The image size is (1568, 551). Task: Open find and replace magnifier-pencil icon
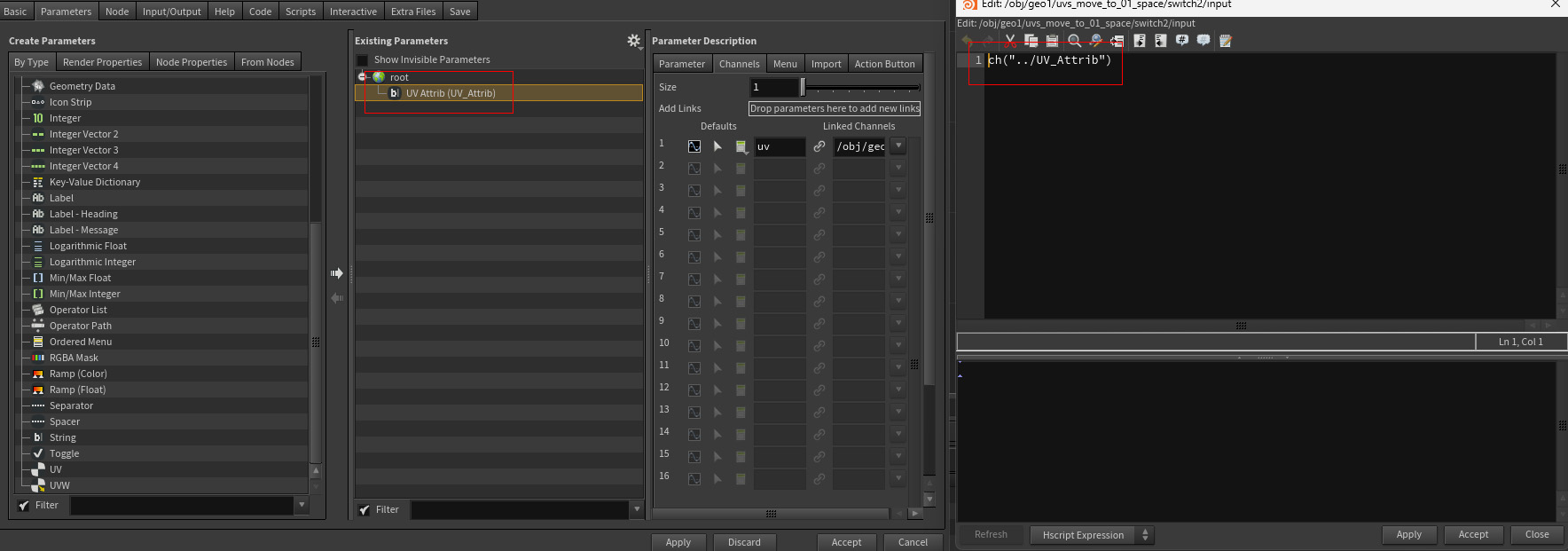(1095, 41)
